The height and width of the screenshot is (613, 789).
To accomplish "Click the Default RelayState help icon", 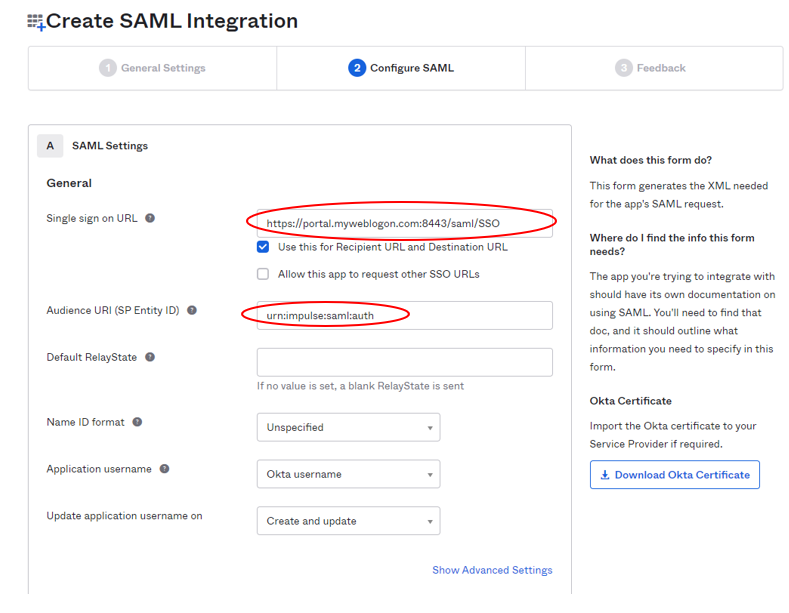I will 150,357.
